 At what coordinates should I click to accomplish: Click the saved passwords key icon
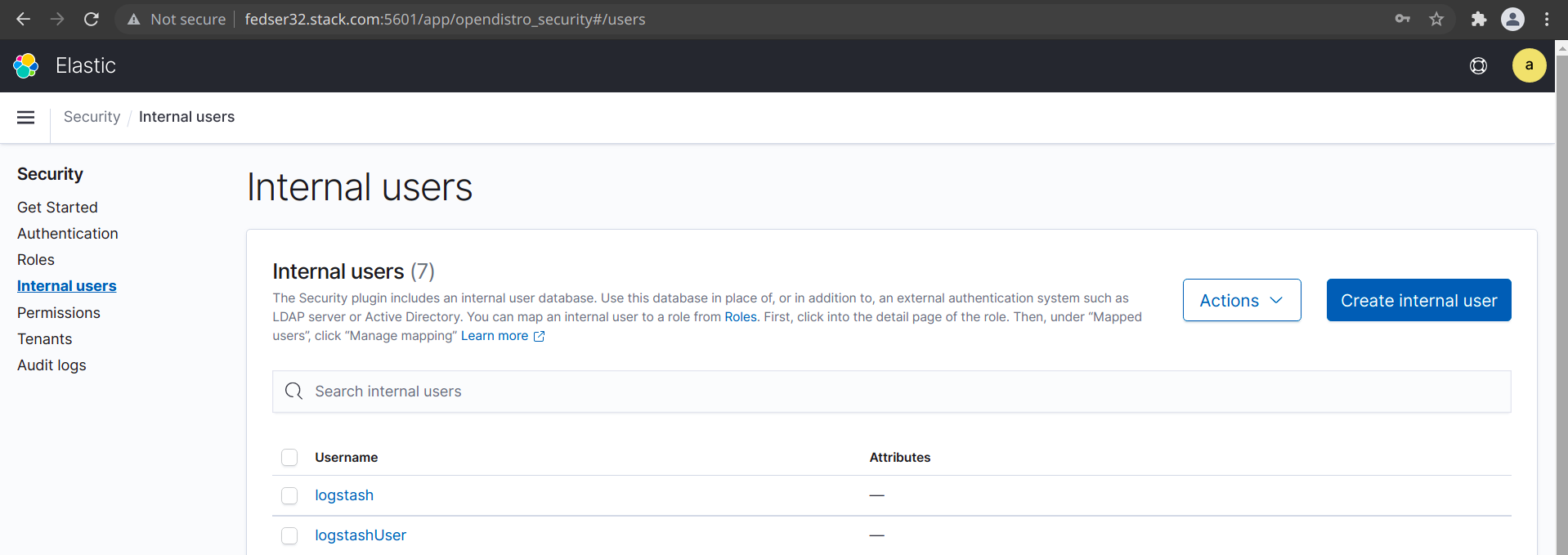tap(1402, 19)
